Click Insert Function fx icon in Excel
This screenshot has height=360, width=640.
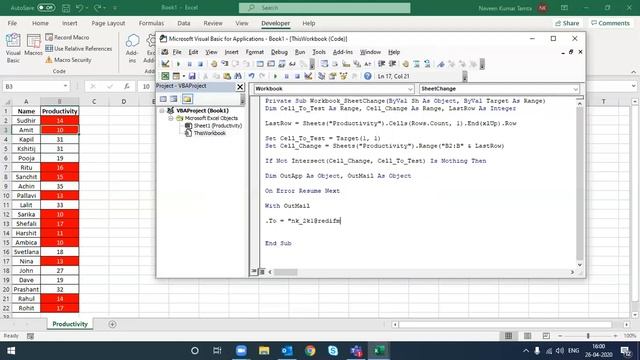pos(127,87)
